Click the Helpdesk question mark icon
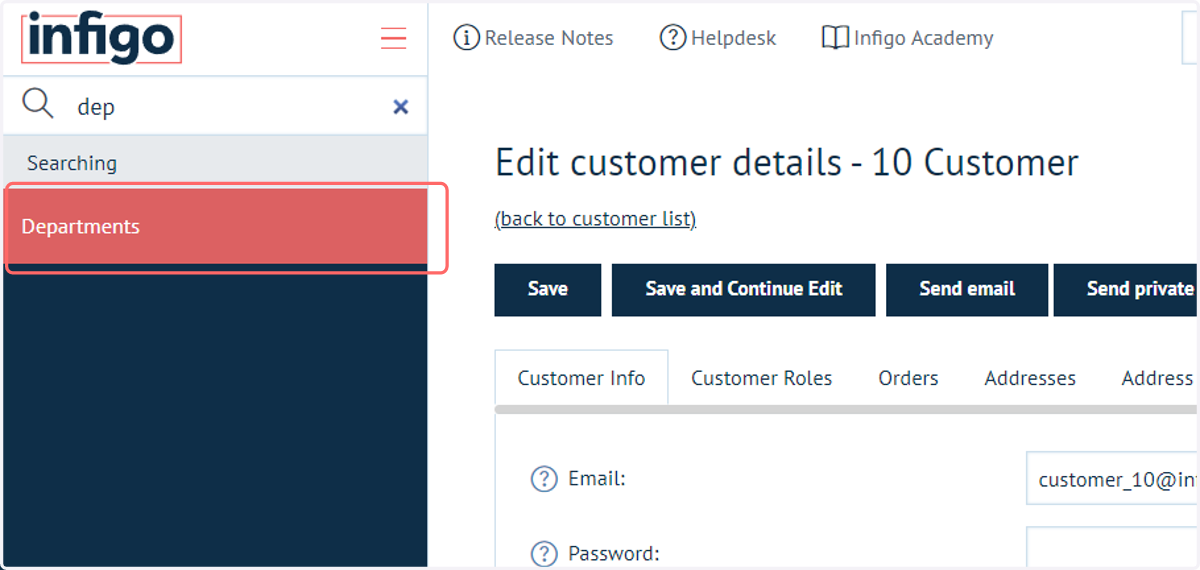 pyautogui.click(x=673, y=38)
